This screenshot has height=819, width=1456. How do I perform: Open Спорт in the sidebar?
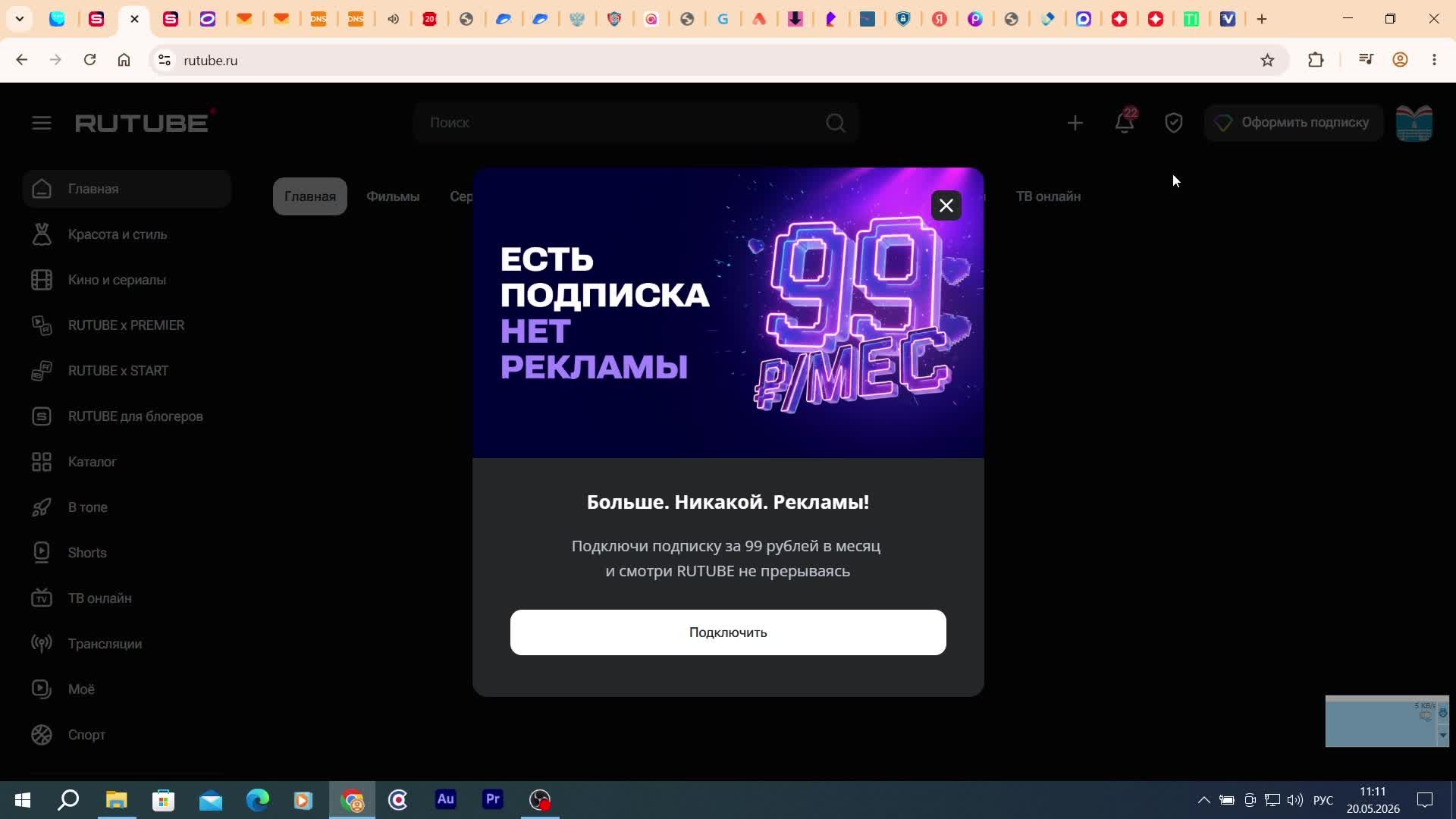point(127,735)
